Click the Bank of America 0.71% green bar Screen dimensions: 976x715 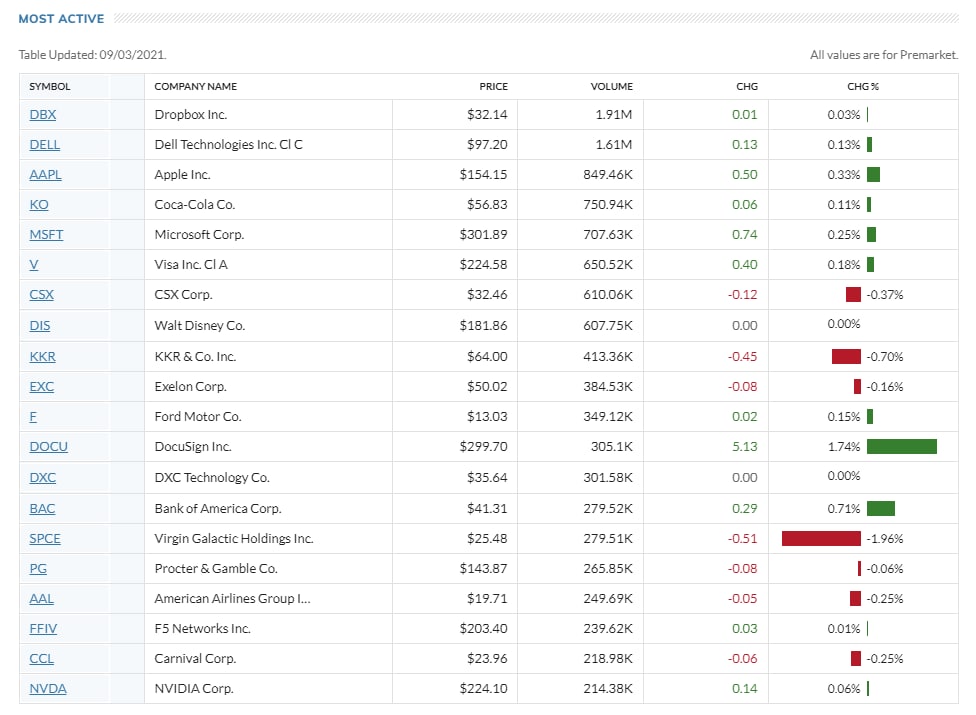[881, 508]
